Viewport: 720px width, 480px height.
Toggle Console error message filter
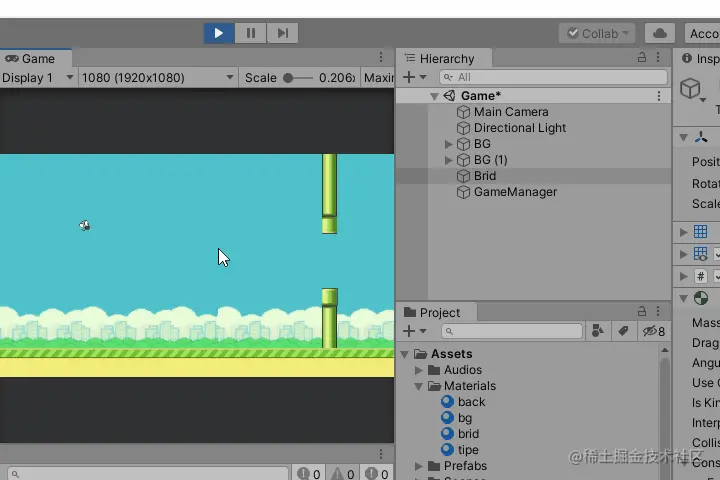coord(377,474)
